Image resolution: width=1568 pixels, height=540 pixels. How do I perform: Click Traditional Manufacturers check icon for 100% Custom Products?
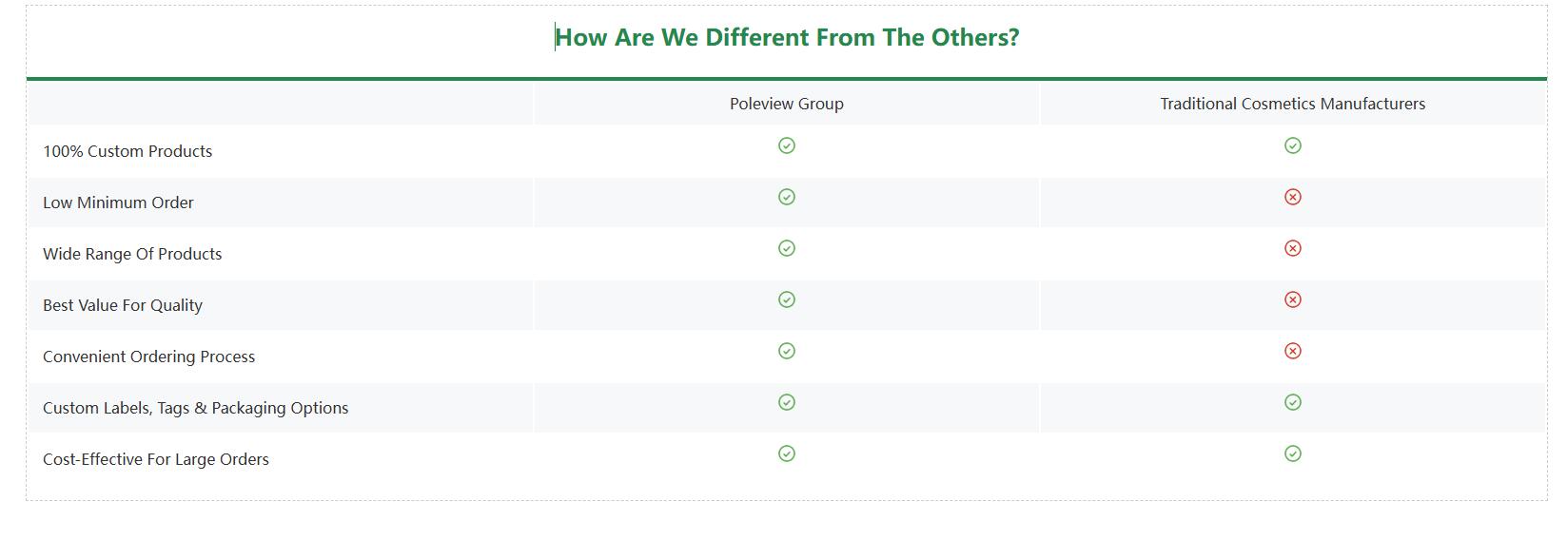pos(1293,145)
